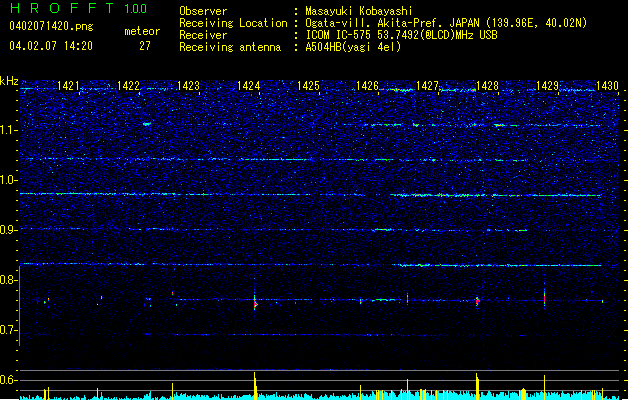Select the Ogata-vill. Akita-Pref. JAPAN location text

pos(446,23)
